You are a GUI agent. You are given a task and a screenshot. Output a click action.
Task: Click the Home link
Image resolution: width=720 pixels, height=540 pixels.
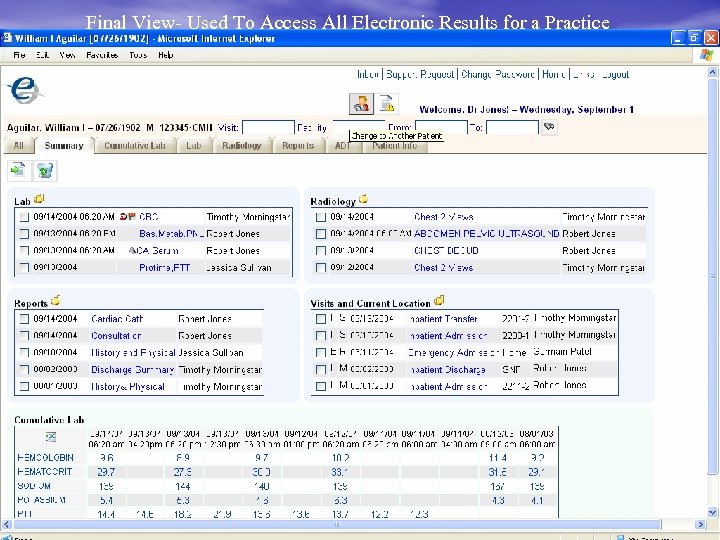[x=553, y=74]
